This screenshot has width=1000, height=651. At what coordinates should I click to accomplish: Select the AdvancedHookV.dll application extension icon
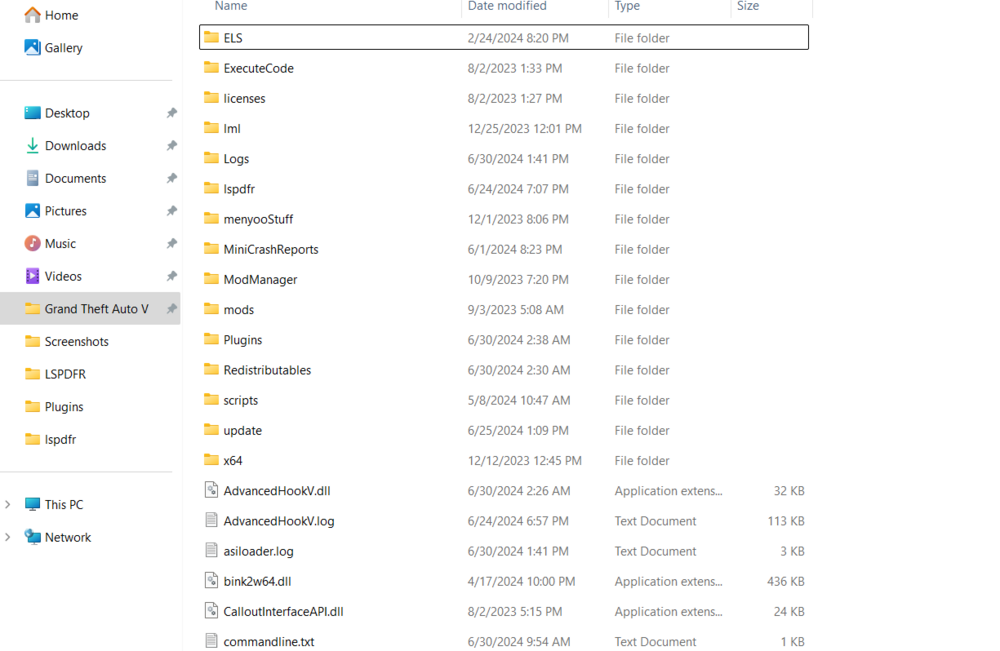pos(211,490)
